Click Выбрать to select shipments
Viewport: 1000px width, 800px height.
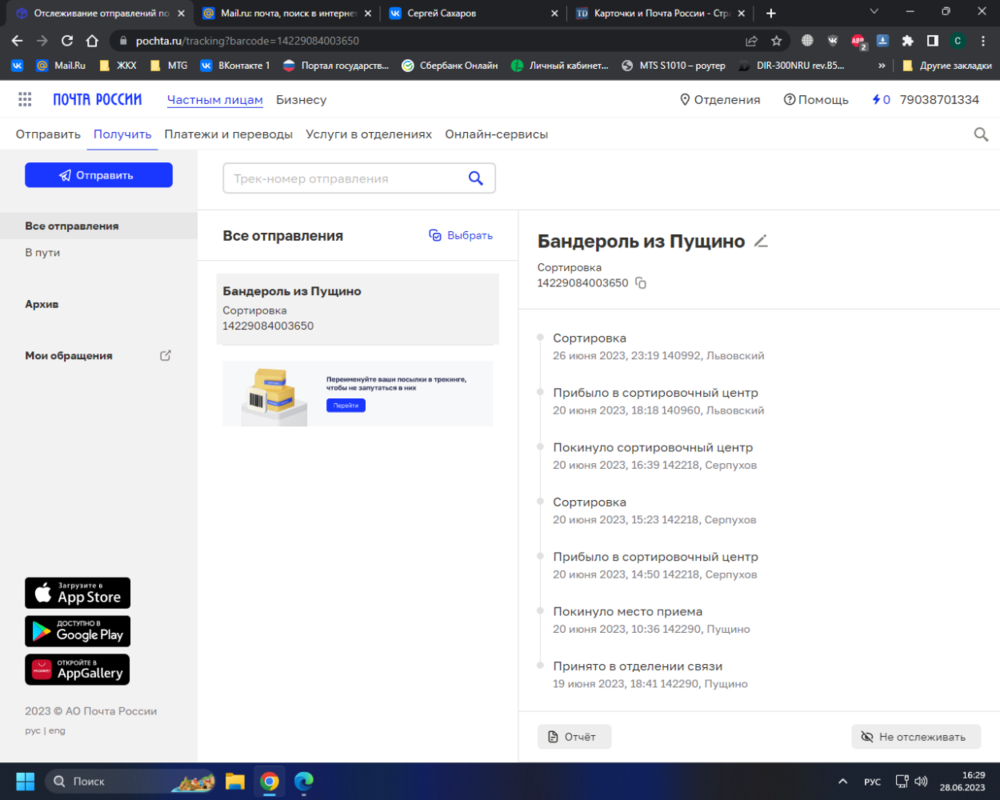(x=461, y=236)
